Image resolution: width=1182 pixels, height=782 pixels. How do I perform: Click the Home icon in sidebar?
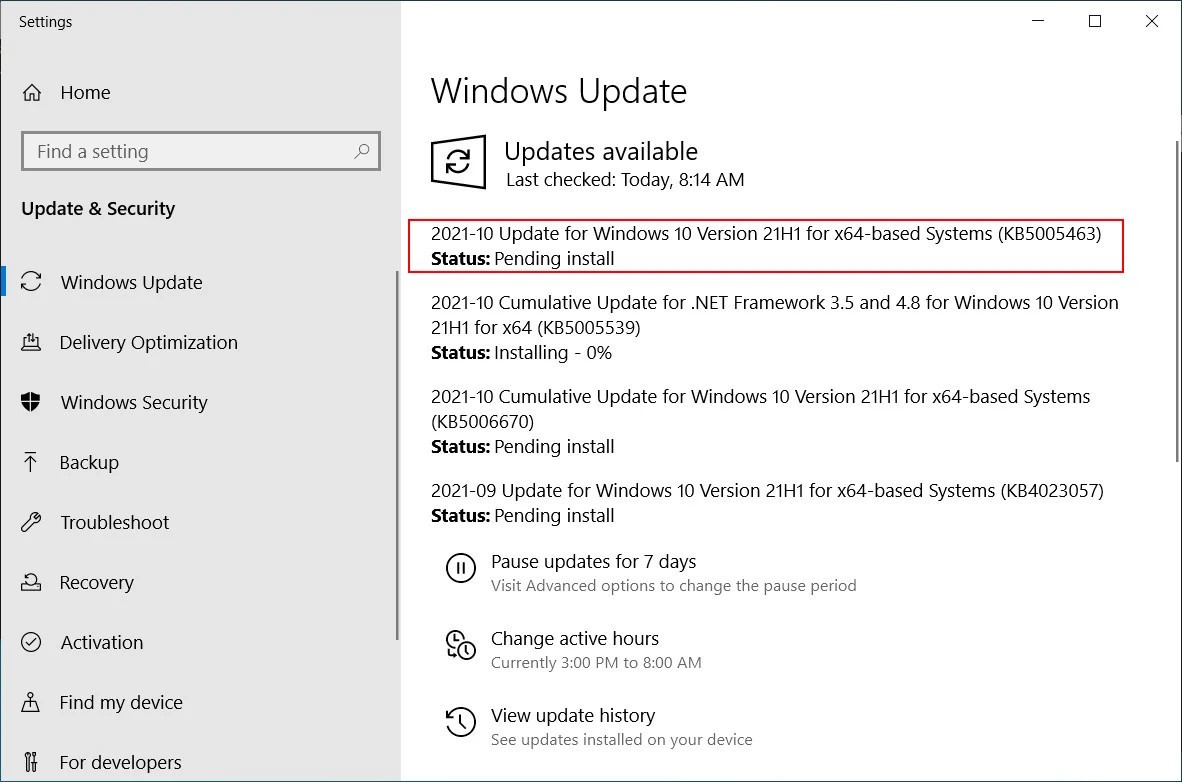click(32, 93)
